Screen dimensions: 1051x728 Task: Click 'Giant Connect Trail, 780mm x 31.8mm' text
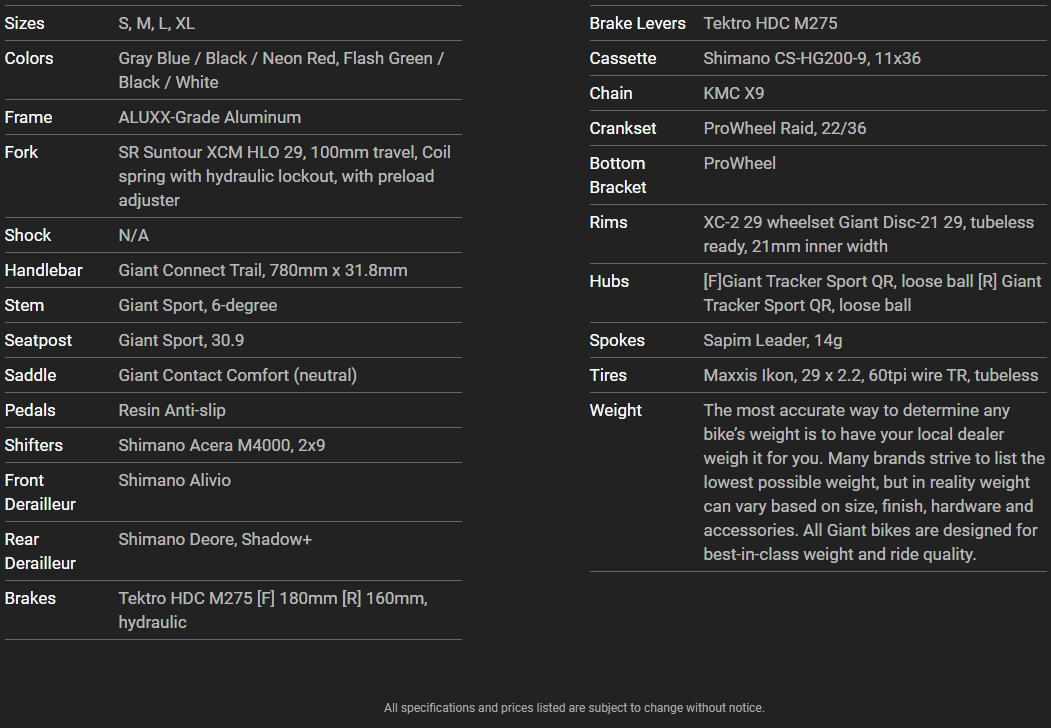click(263, 270)
